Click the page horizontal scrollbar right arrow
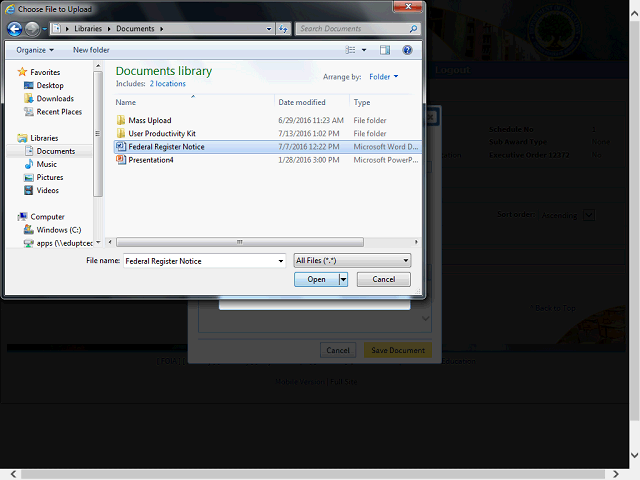 click(616, 474)
